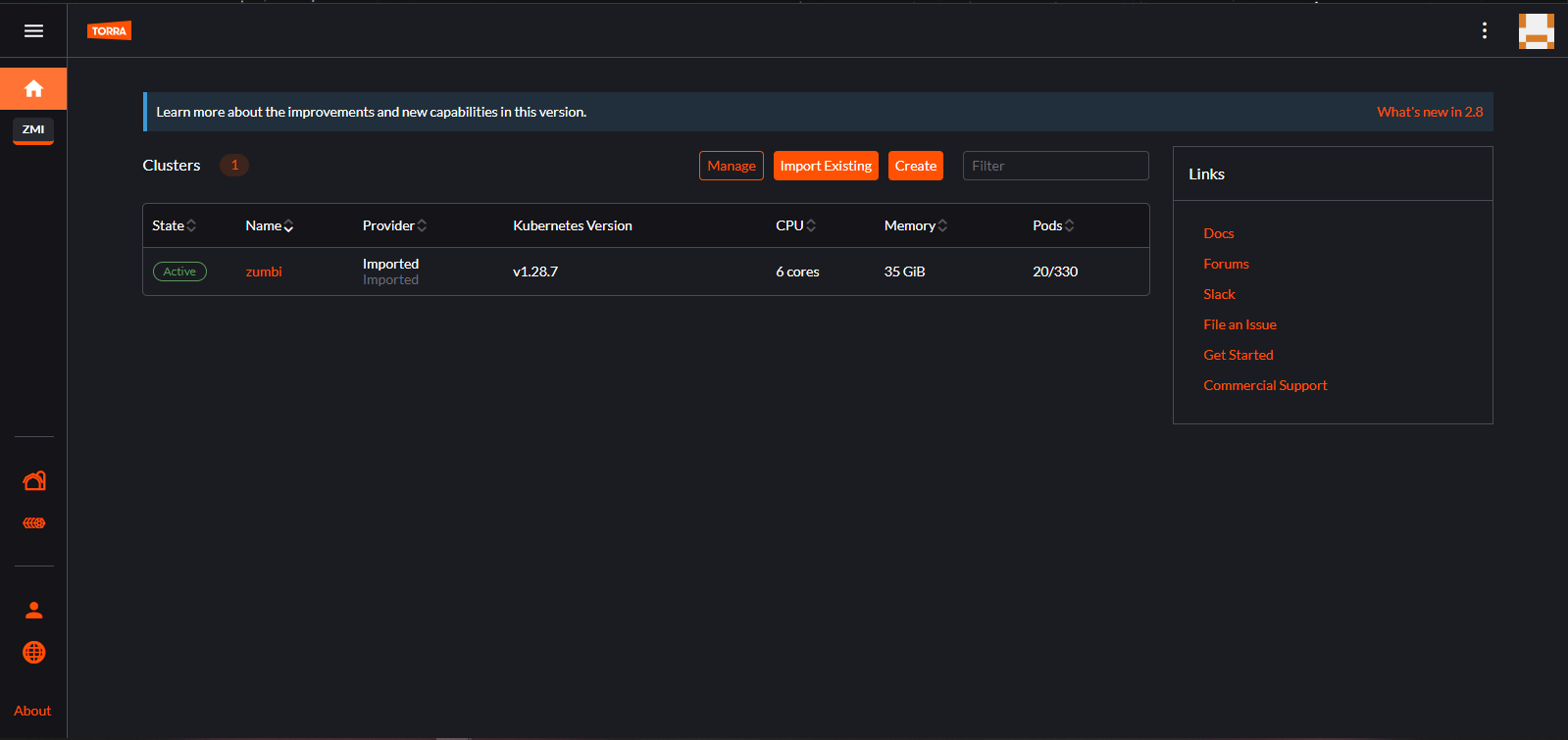
Task: Sort clusters by State column
Action: pos(174,225)
